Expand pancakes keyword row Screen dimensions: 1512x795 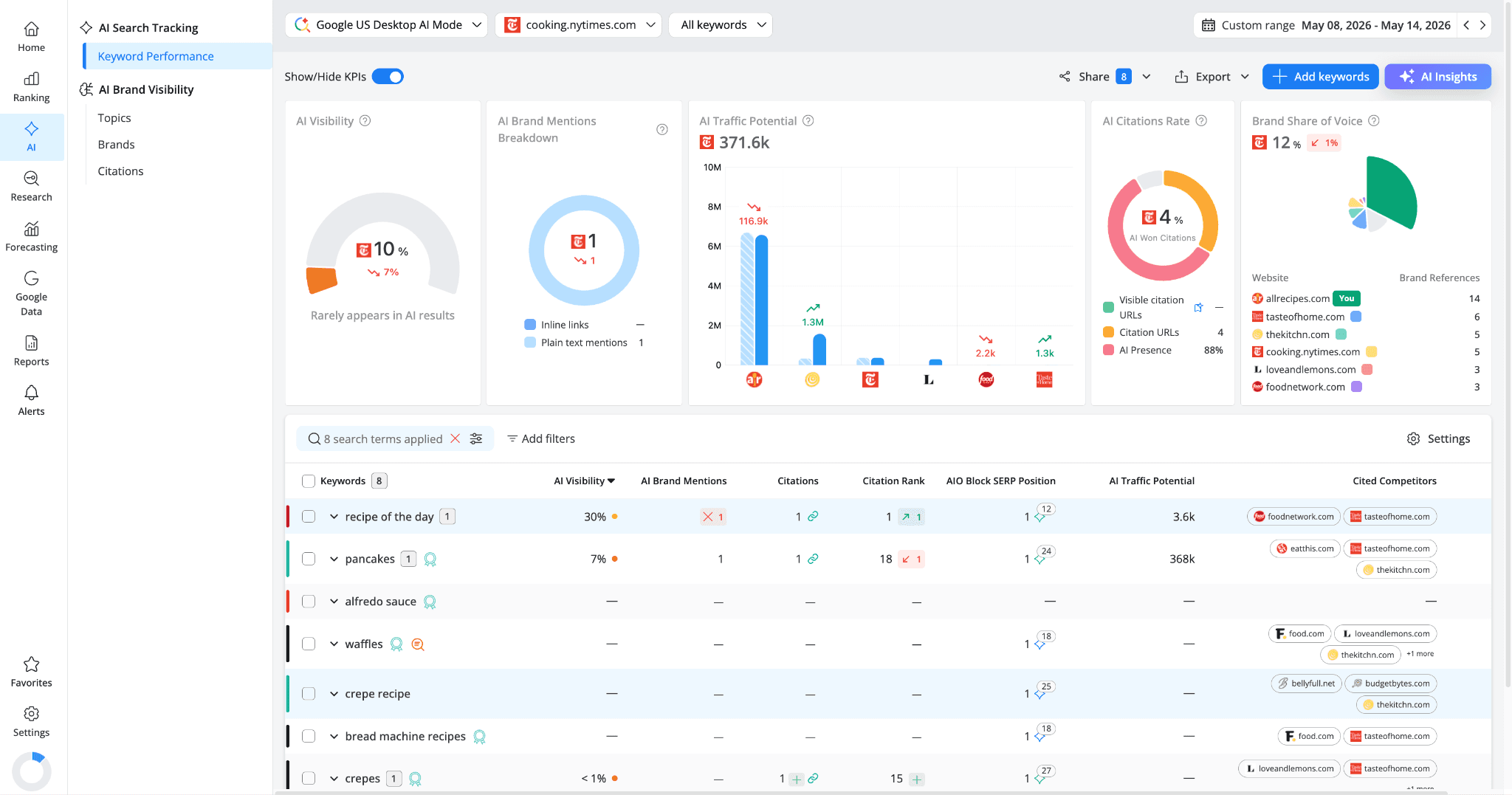pos(334,559)
